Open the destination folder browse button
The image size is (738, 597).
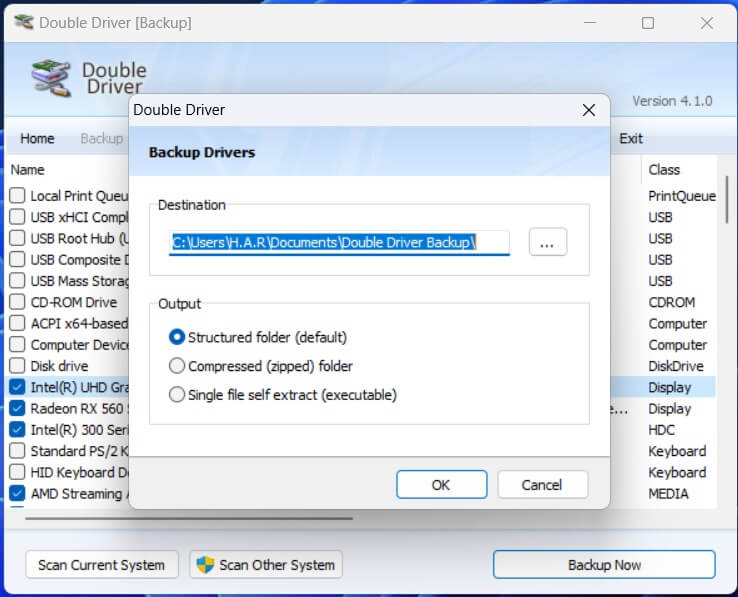(547, 242)
